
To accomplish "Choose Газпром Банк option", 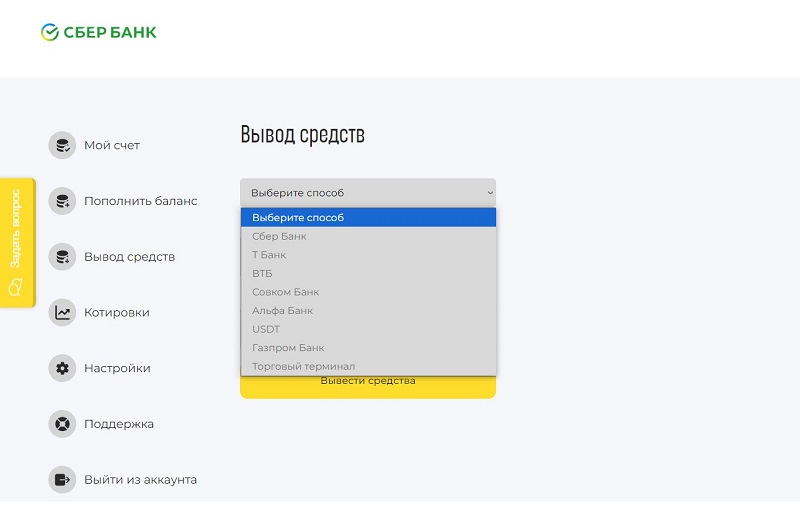I will point(368,348).
